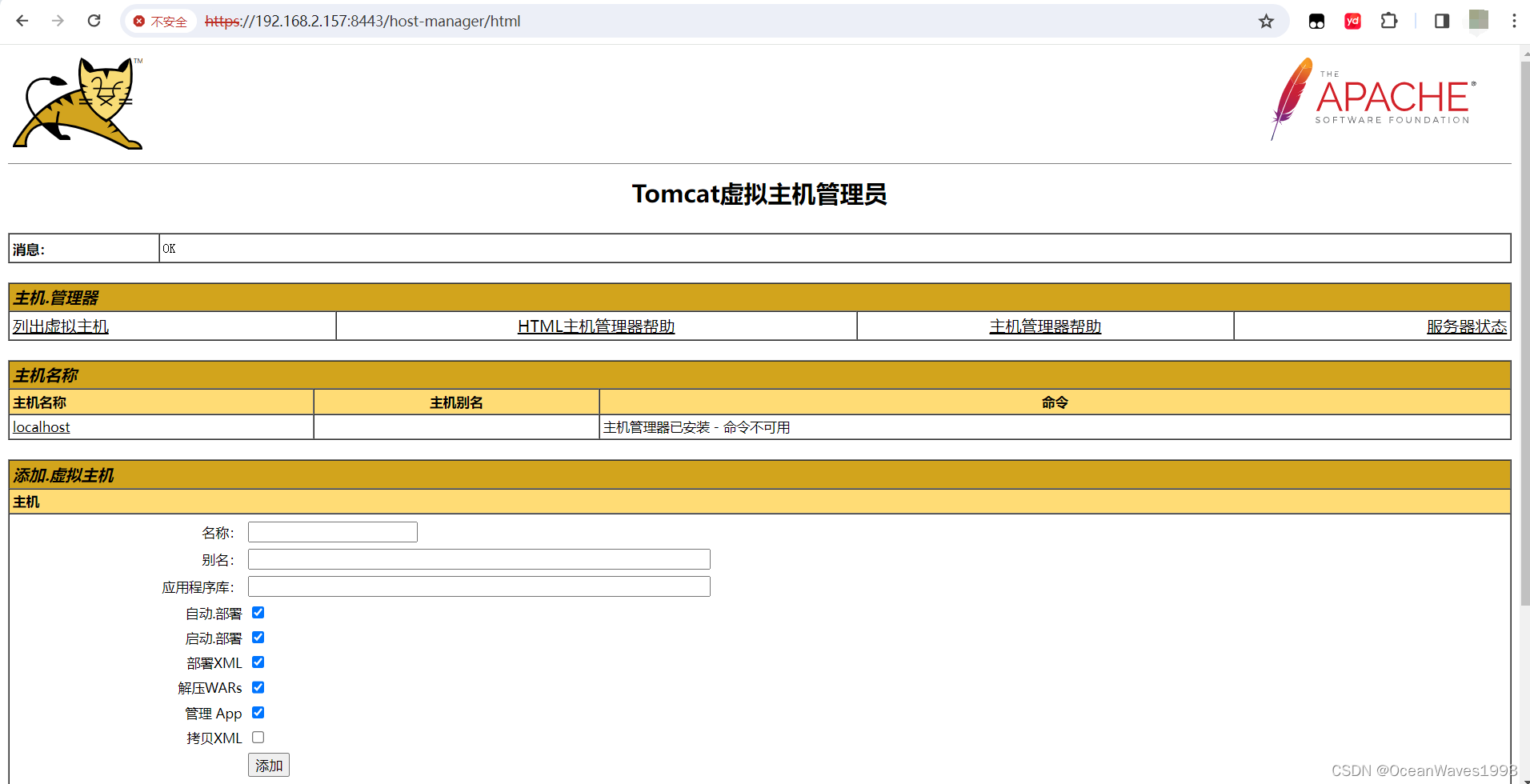This screenshot has height=784, width=1530.
Task: Open the 主机管理器帮助 link
Action: click(x=1045, y=326)
